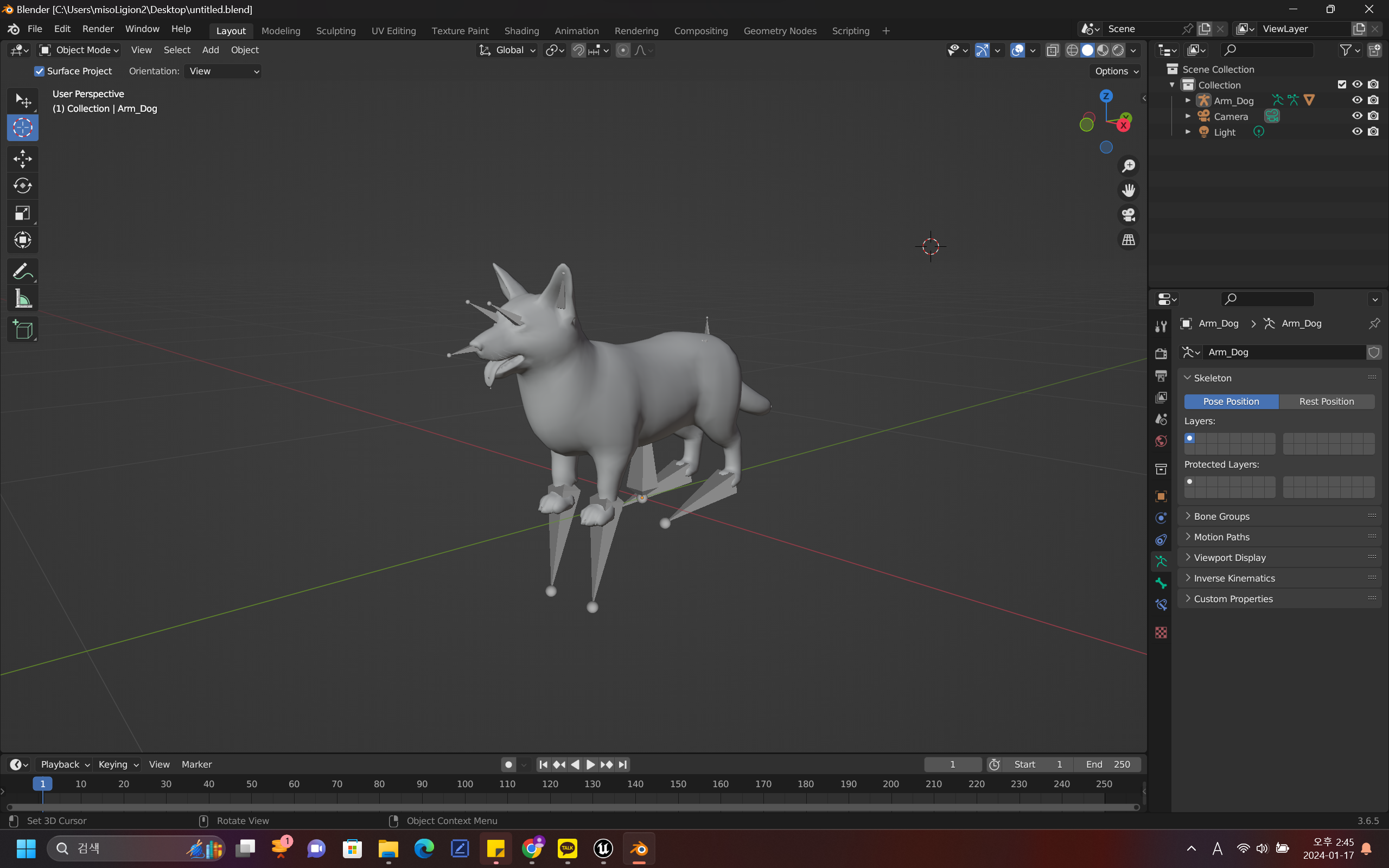1389x868 pixels.
Task: Select the Move tool in the toolbar
Action: [22, 158]
